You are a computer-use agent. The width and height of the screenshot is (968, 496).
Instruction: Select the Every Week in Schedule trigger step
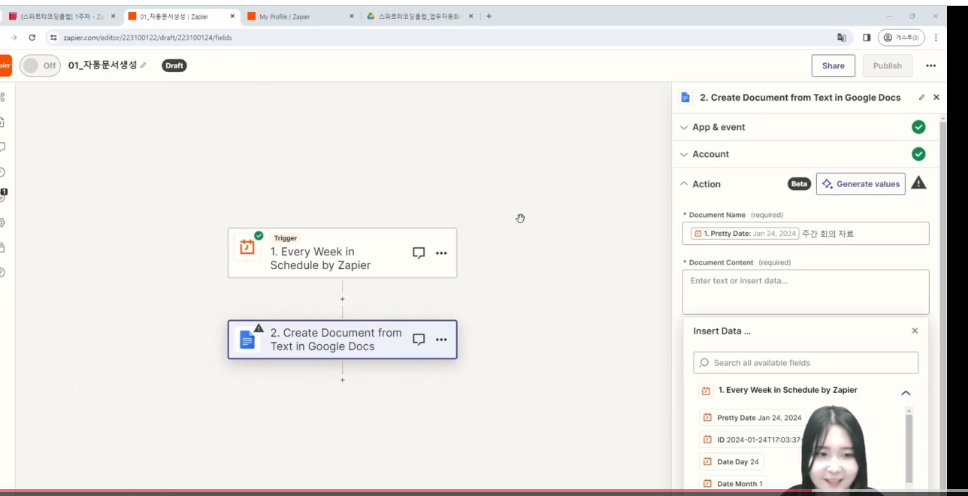(342, 253)
